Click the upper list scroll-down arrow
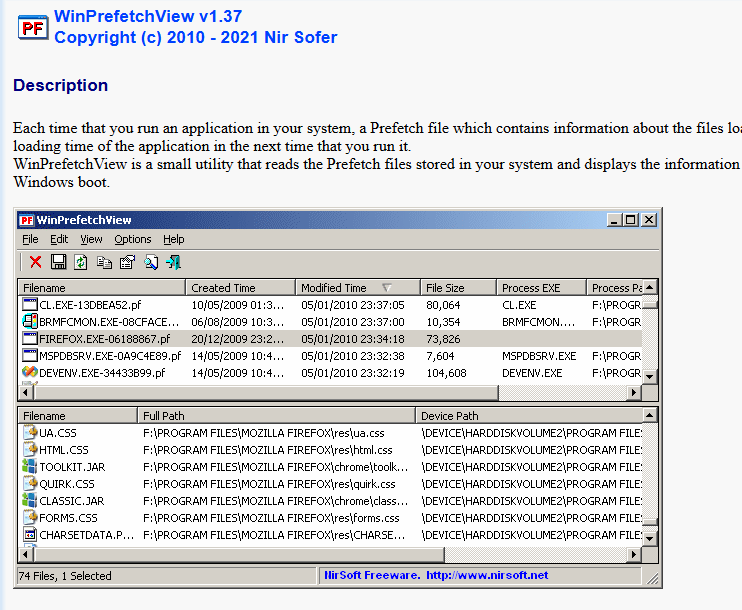The height and width of the screenshot is (610, 742). pos(650,377)
